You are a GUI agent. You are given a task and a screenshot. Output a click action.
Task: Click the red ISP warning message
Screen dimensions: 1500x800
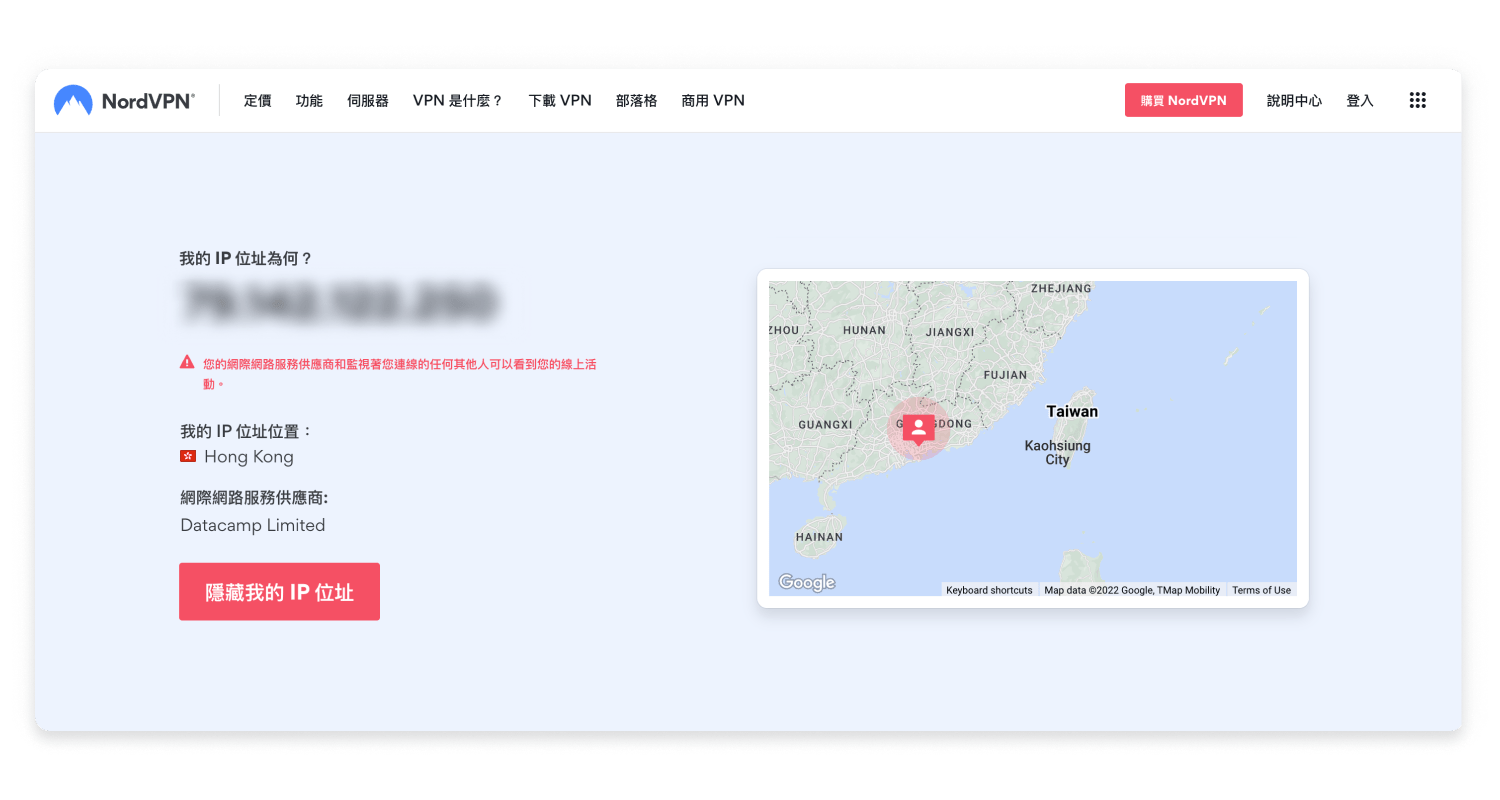click(x=400, y=373)
